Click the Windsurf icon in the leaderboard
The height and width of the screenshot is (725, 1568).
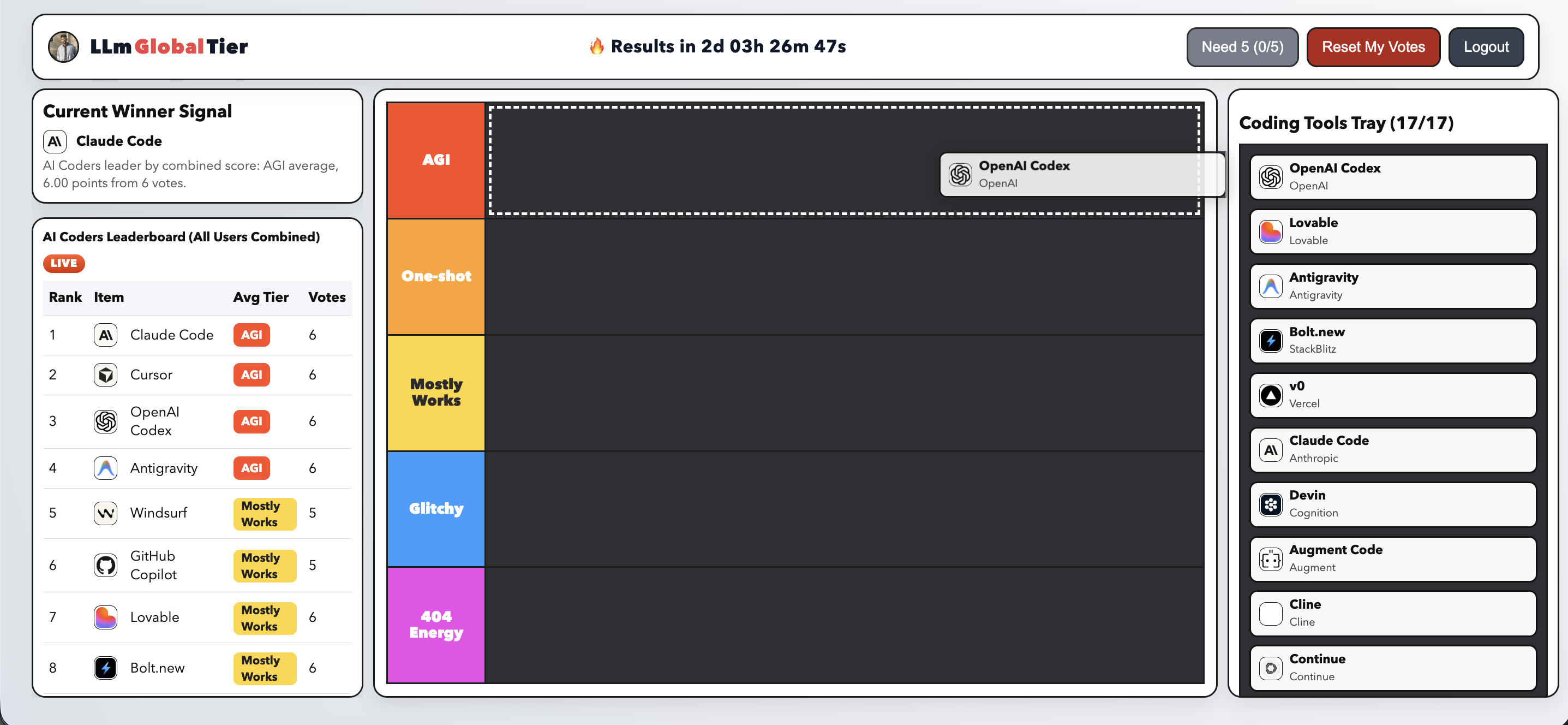point(105,513)
